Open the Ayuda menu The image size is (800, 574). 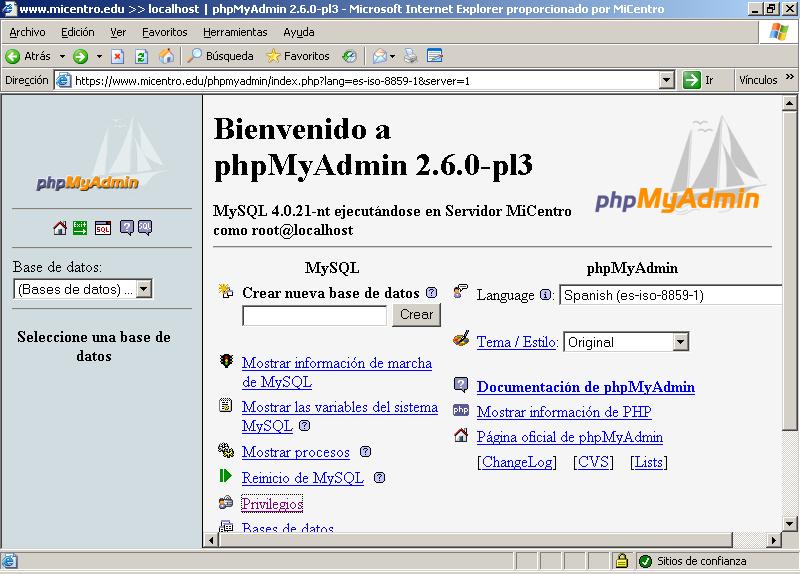pyautogui.click(x=299, y=32)
